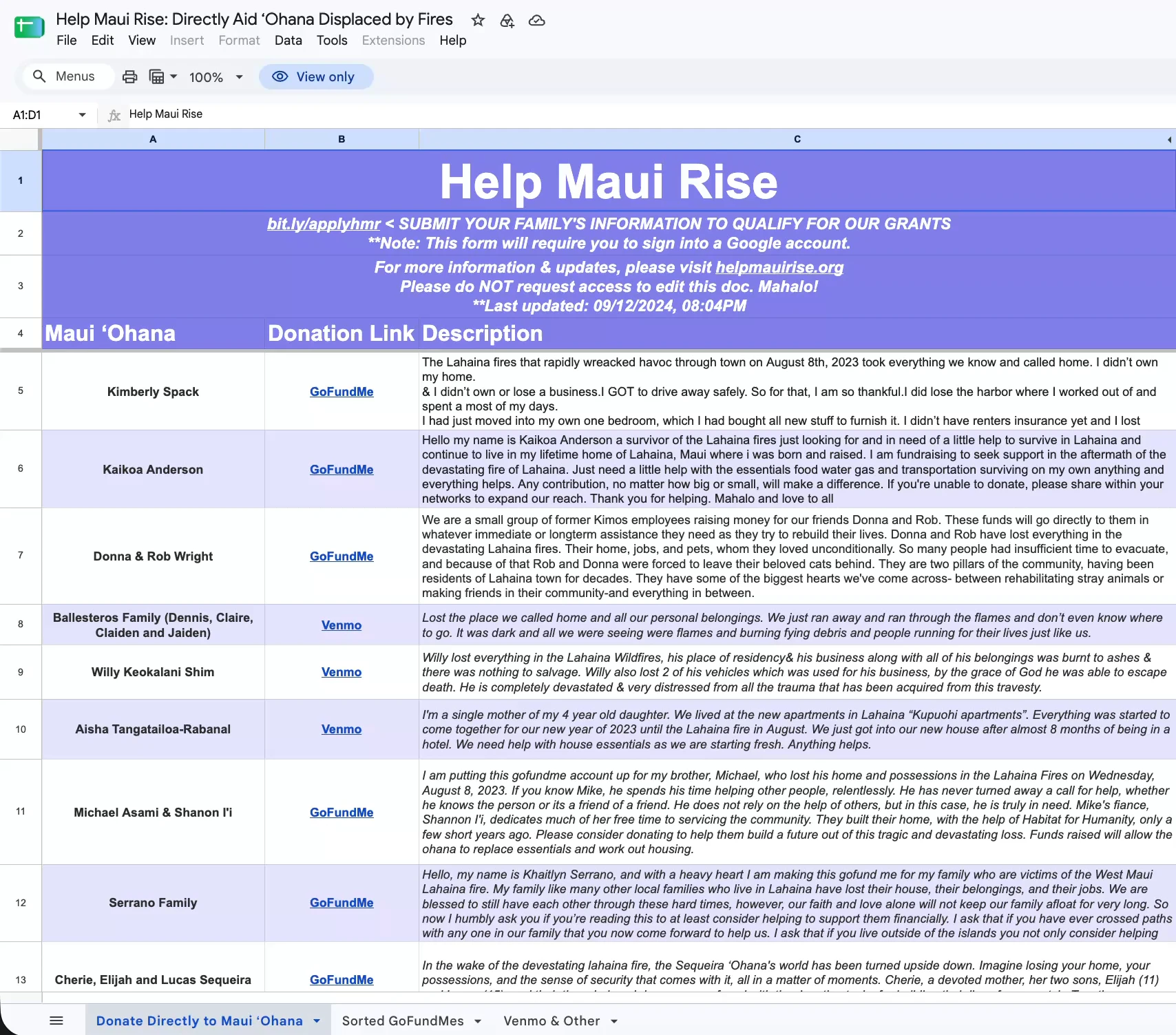This screenshot has height=1035, width=1176.
Task: Open the helpmauirise.org link
Action: (779, 267)
